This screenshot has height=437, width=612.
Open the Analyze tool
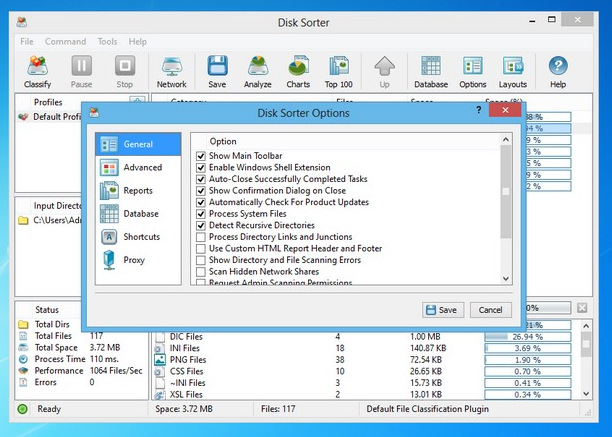tap(258, 71)
